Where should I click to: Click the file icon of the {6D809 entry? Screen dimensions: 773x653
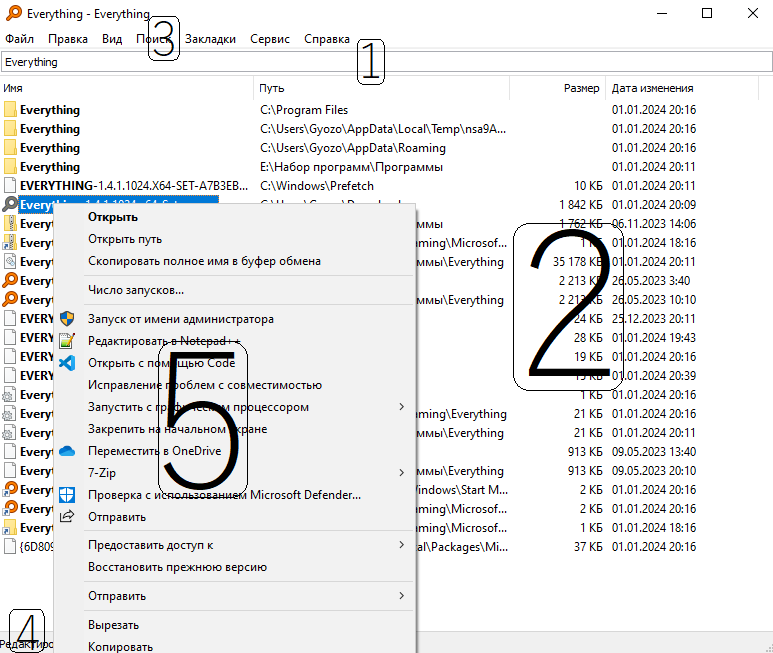tap(10, 547)
